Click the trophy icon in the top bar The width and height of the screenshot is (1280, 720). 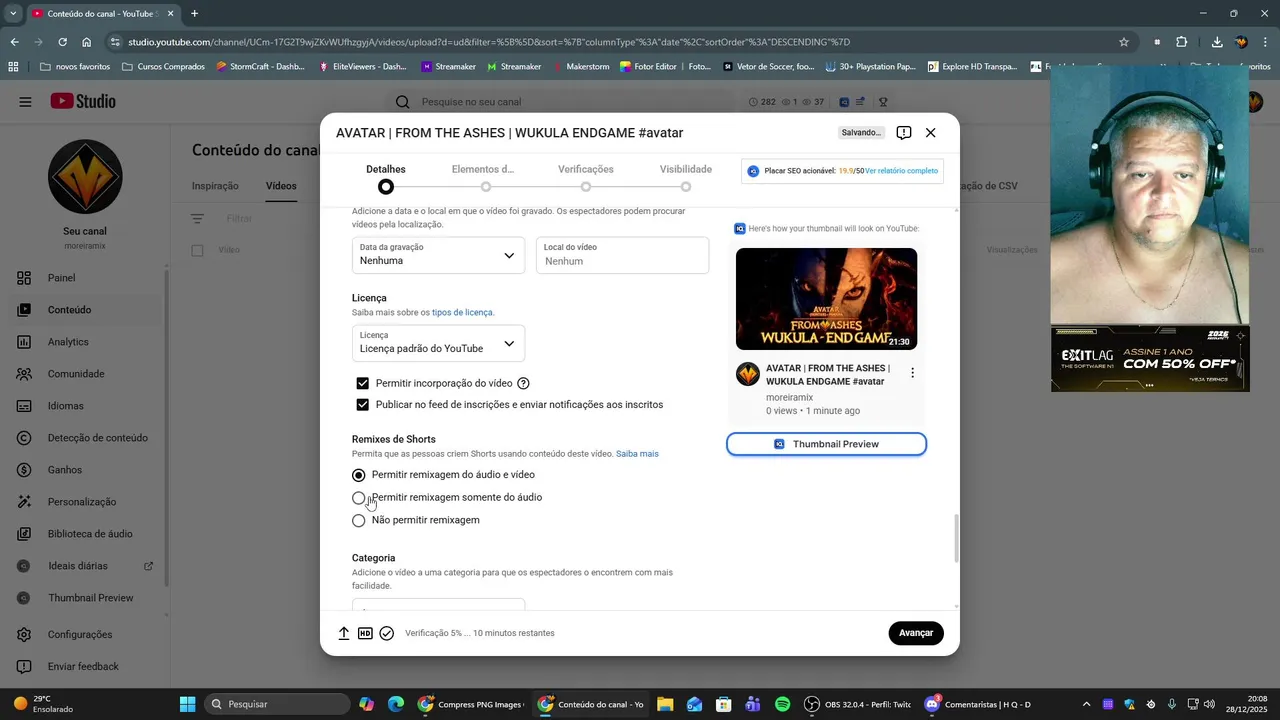883,102
